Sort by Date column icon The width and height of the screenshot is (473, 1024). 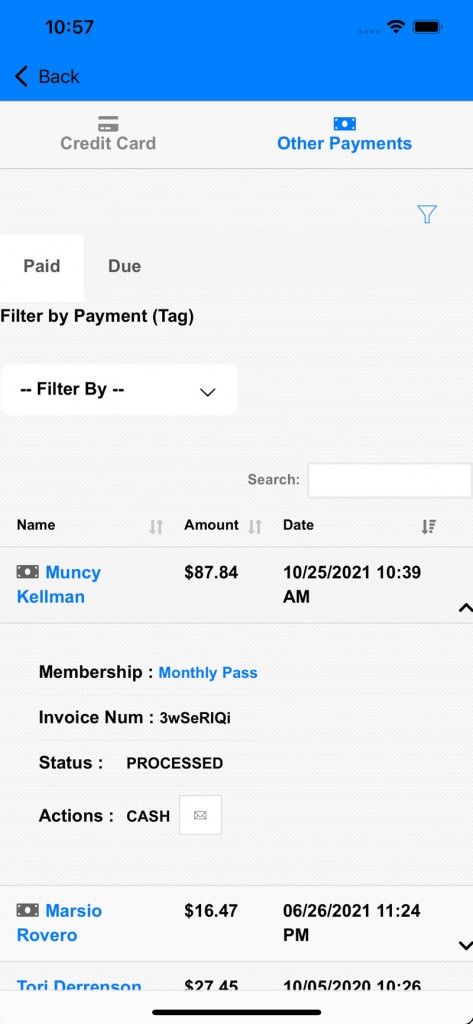429,526
